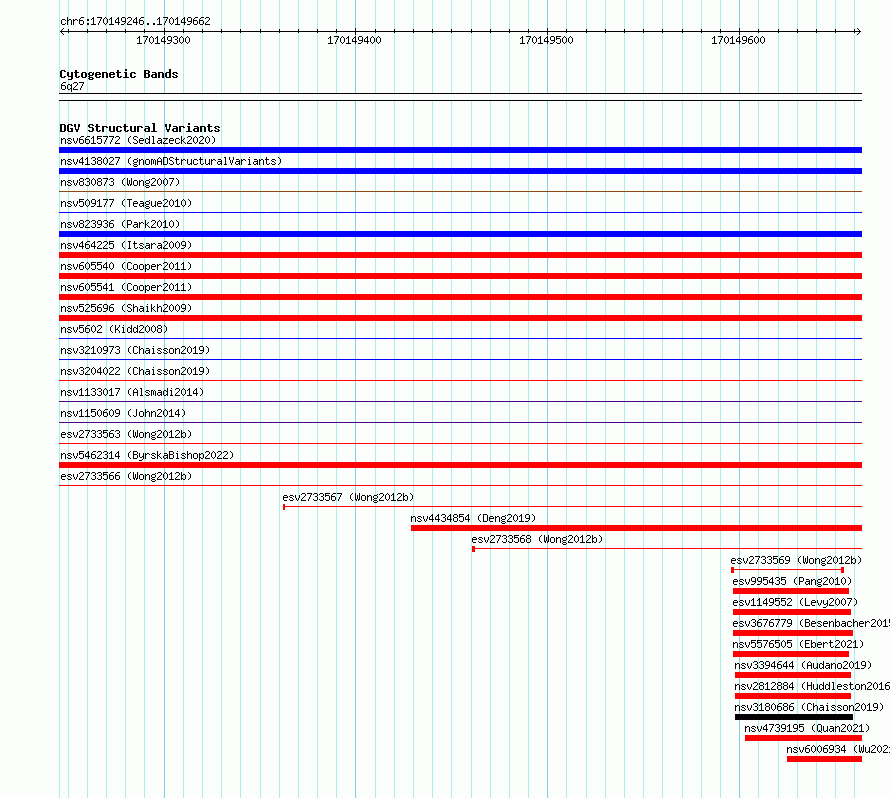Click nsv3394644 (Audano2019) label
The image size is (890, 798).
coord(803,665)
